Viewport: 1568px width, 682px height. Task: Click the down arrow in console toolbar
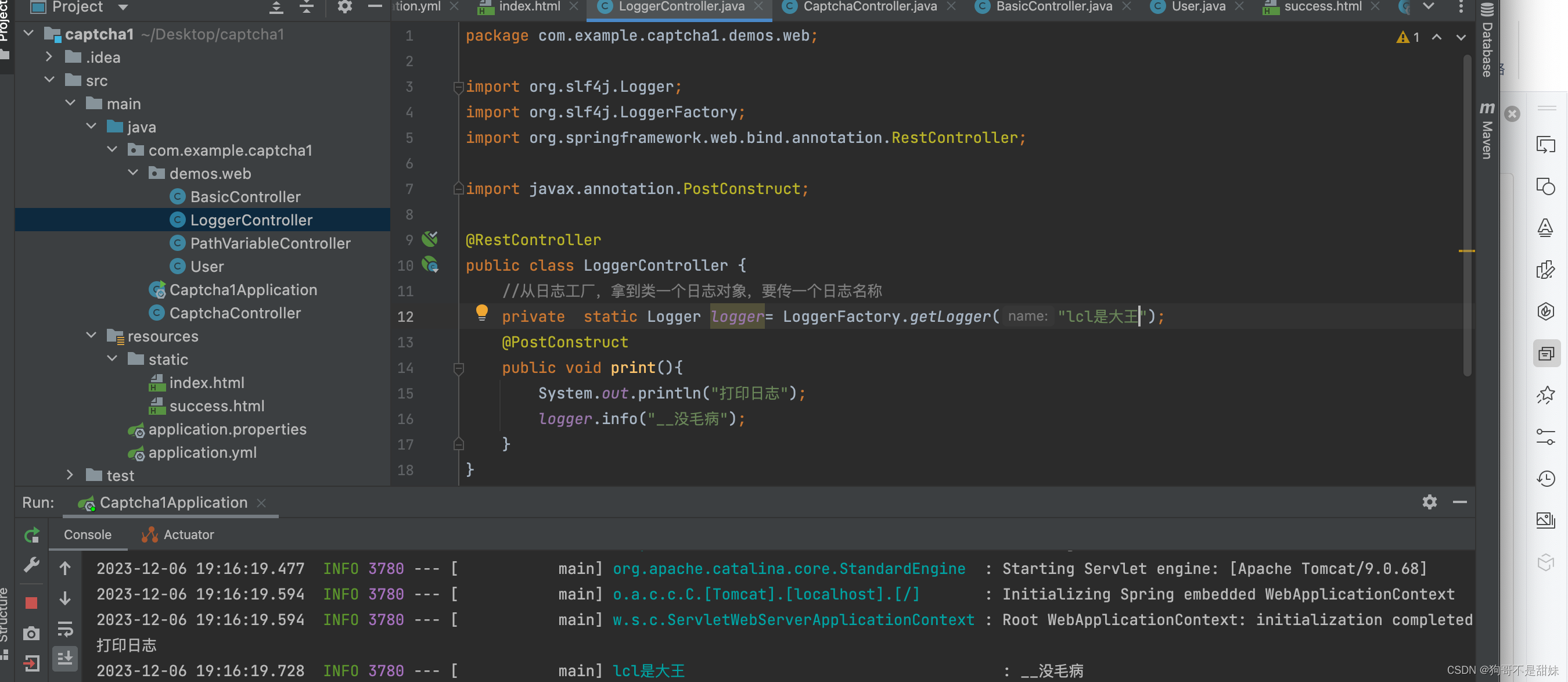pyautogui.click(x=65, y=598)
